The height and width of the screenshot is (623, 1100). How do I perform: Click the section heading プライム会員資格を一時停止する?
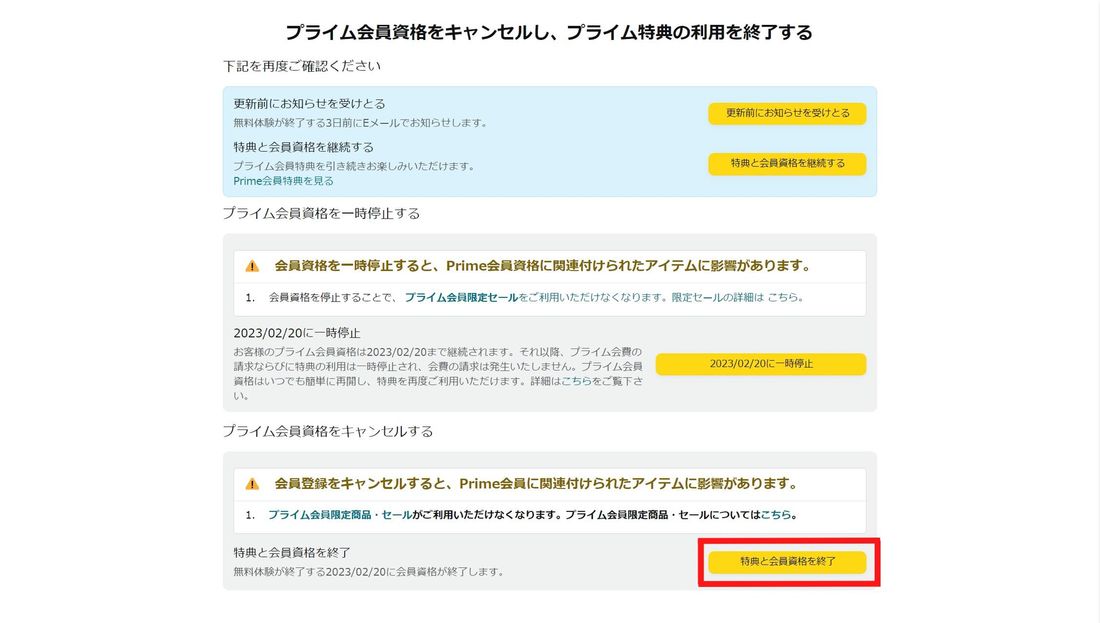(321, 213)
